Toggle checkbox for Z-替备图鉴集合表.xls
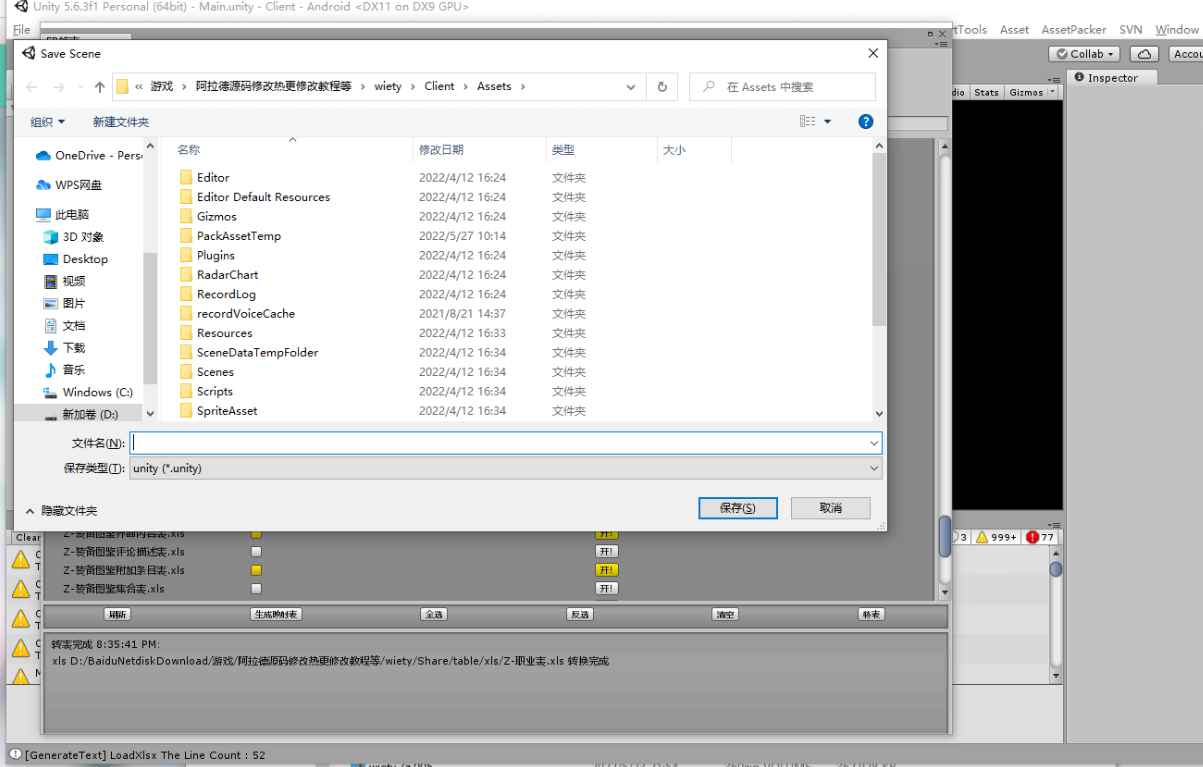 click(x=256, y=589)
